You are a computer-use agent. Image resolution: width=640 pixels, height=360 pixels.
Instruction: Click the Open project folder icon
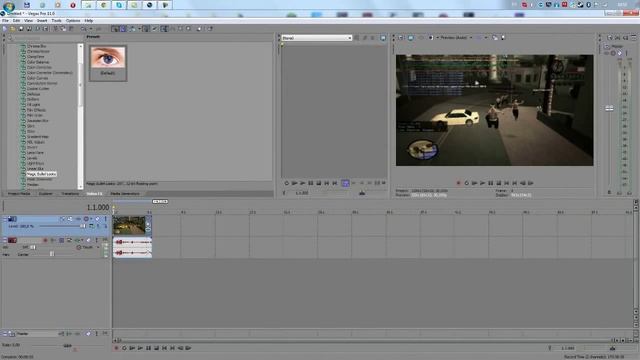[x=13, y=29]
